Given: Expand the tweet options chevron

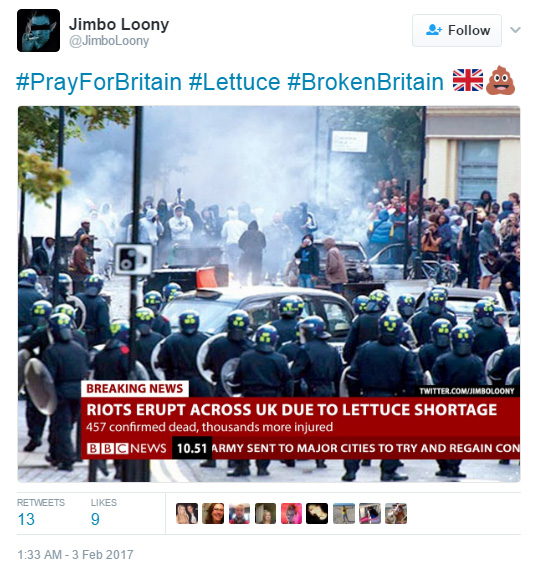Looking at the screenshot, I should [515, 30].
